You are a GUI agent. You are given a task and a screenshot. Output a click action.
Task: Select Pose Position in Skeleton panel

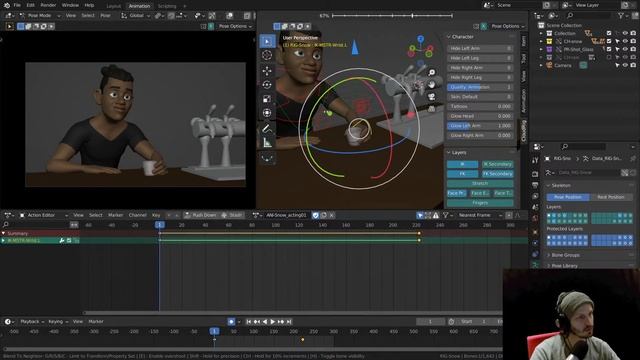tap(568, 197)
